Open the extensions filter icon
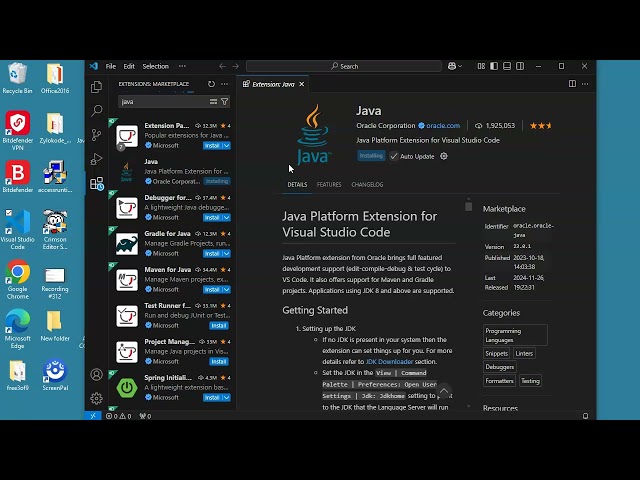 coord(224,102)
